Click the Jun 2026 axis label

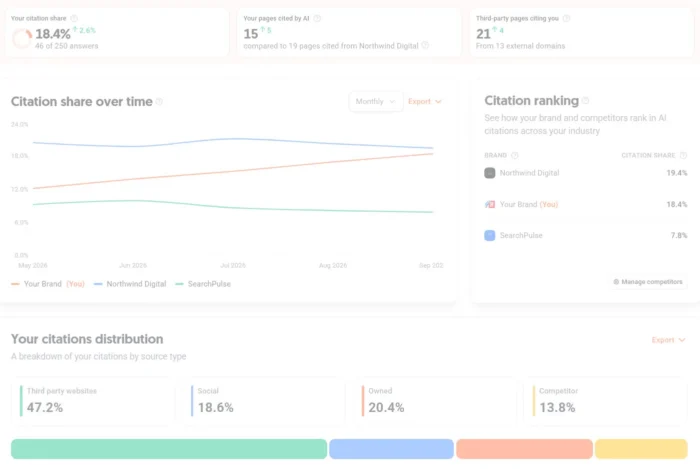pyautogui.click(x=133, y=265)
